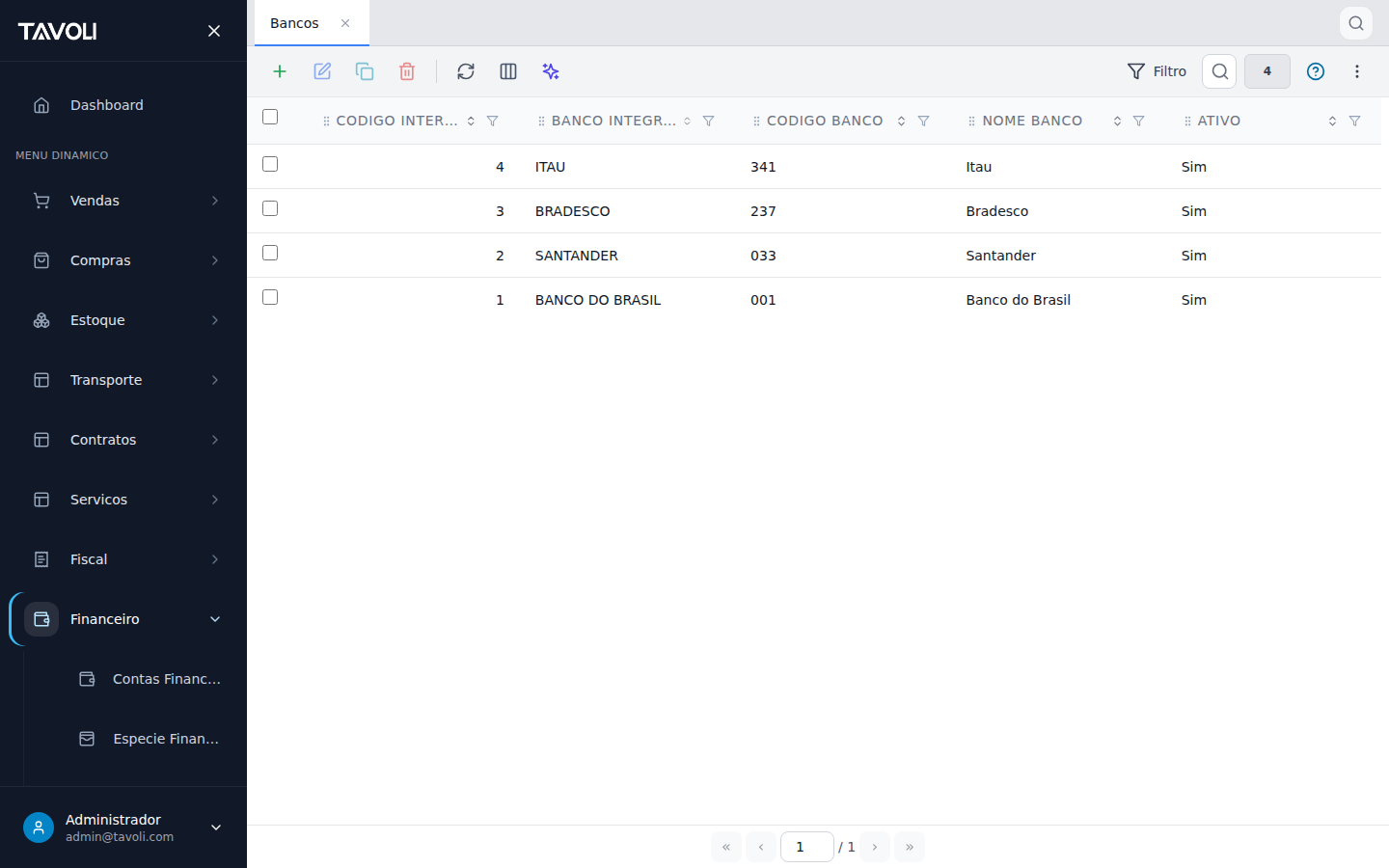
Task: Click the edit record pencil icon
Action: pos(322,71)
